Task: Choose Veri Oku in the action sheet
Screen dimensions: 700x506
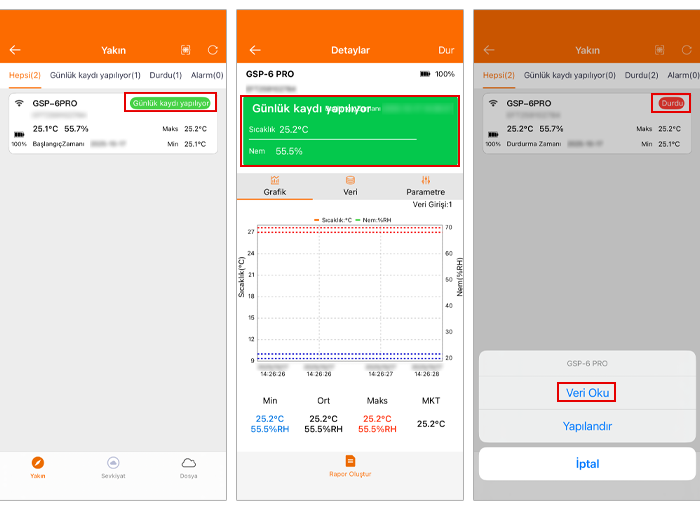Action: (x=587, y=392)
